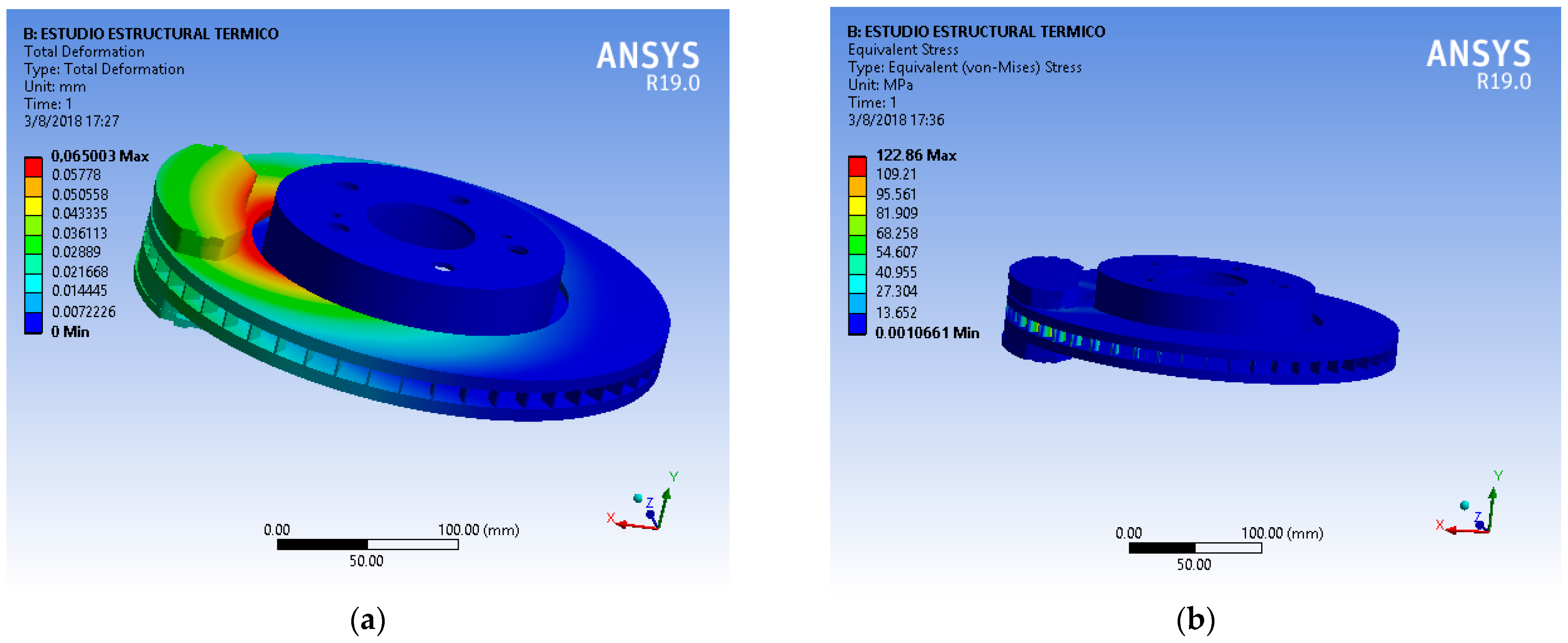Click red swatch of deformation legend
Viewport: 1568px width, 643px height.
click(x=33, y=167)
